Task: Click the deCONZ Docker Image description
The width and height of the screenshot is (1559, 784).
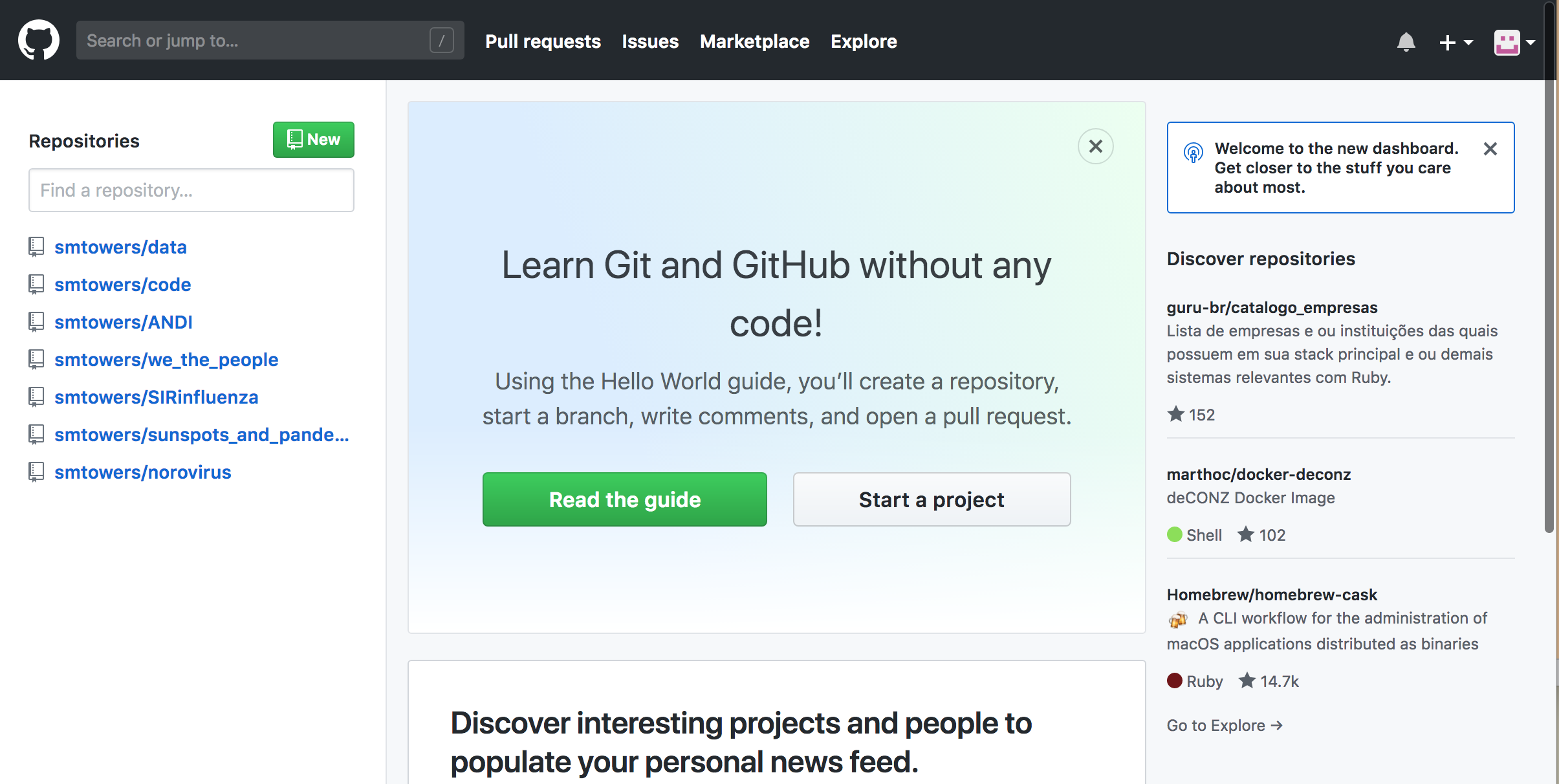Action: [x=1250, y=497]
